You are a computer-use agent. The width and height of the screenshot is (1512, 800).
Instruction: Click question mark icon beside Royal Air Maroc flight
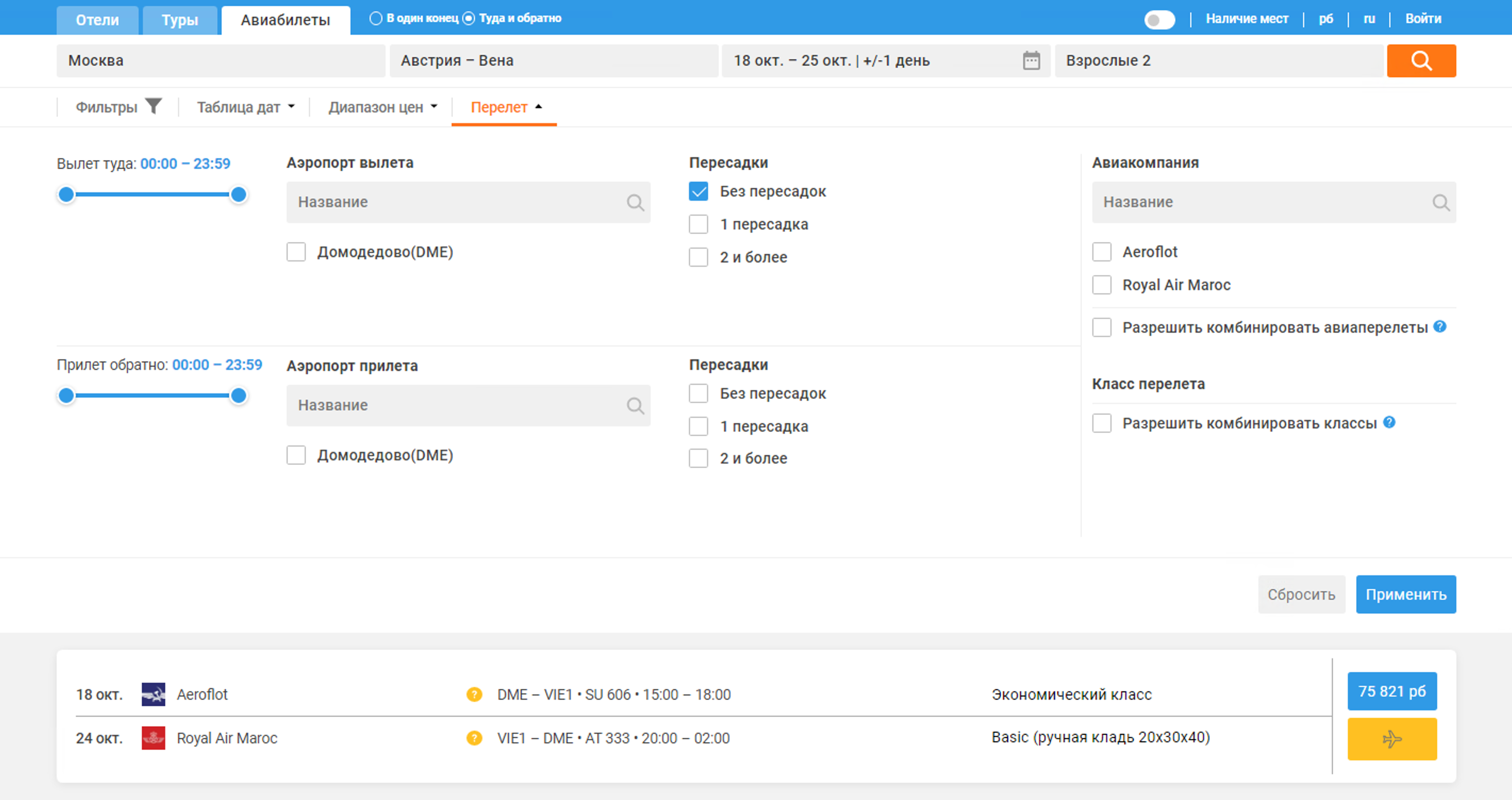click(x=474, y=738)
